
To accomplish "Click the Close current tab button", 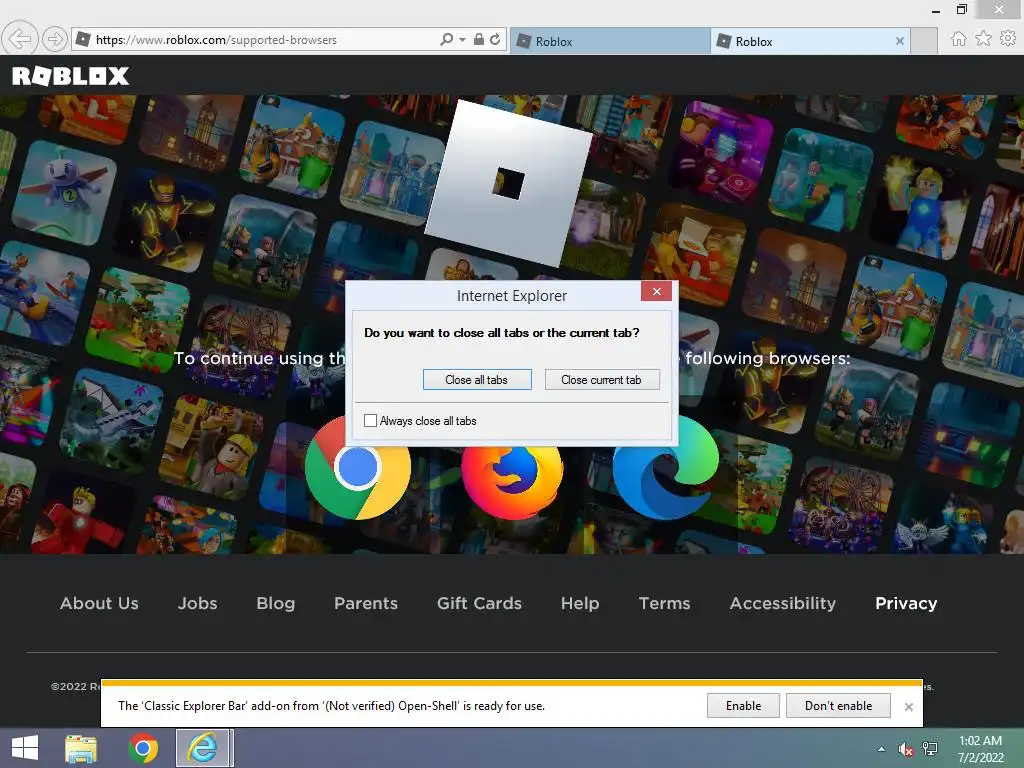I will [601, 380].
